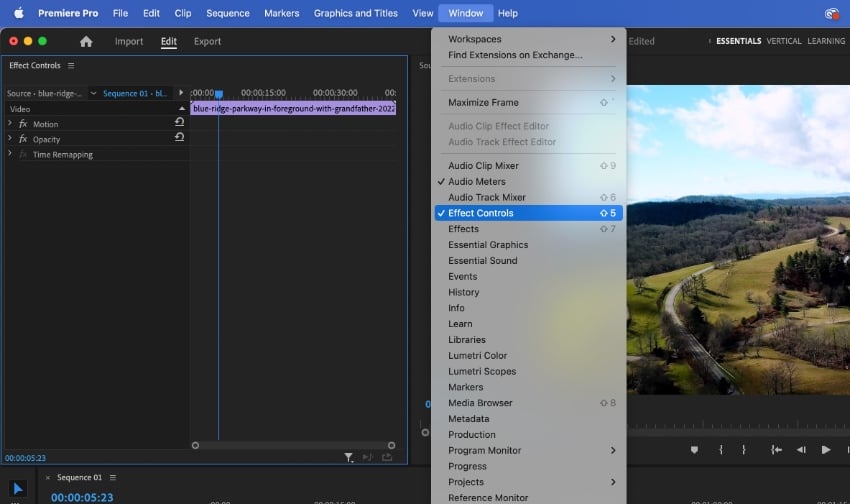This screenshot has height=504, width=850.
Task: Select Lumetri Color from Window menu
Action: pos(529,356)
